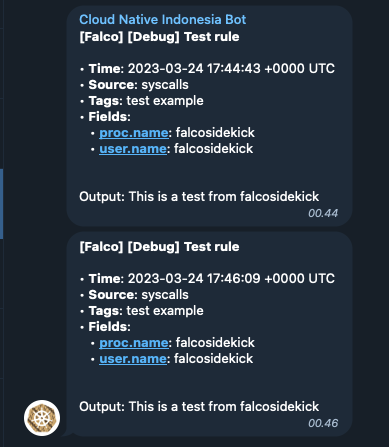The image size is (389, 447).
Task: Click the Output line in the 00.44 message
Action: pos(199,197)
